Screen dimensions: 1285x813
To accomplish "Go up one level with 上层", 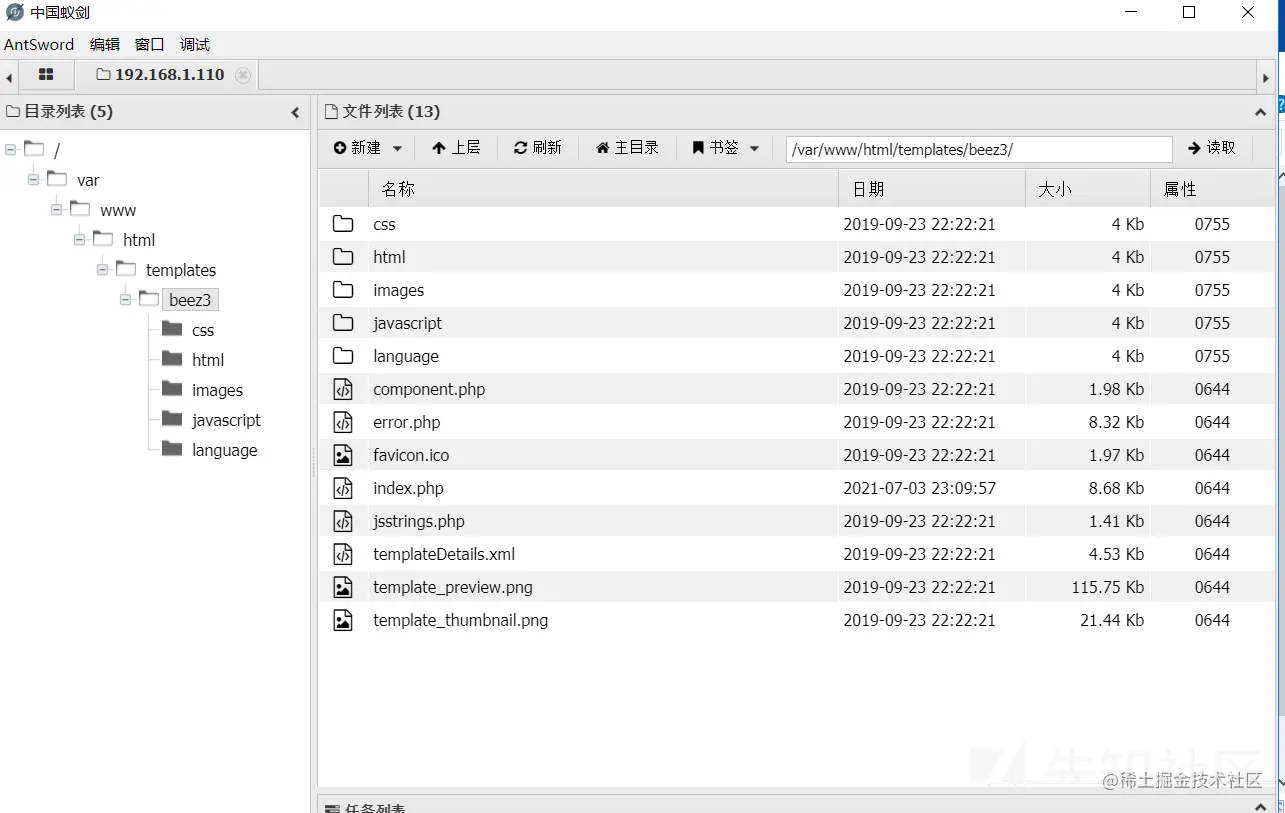I will [x=456, y=148].
